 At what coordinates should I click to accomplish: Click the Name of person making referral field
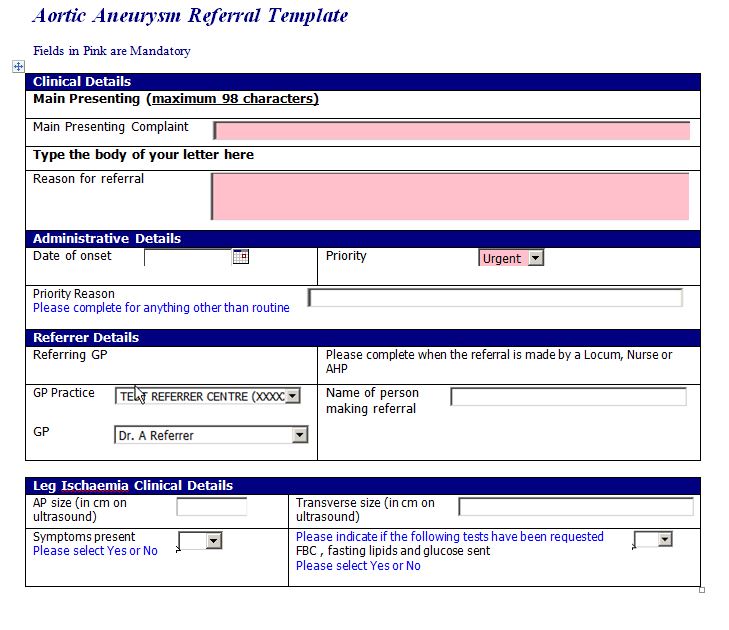tap(568, 397)
